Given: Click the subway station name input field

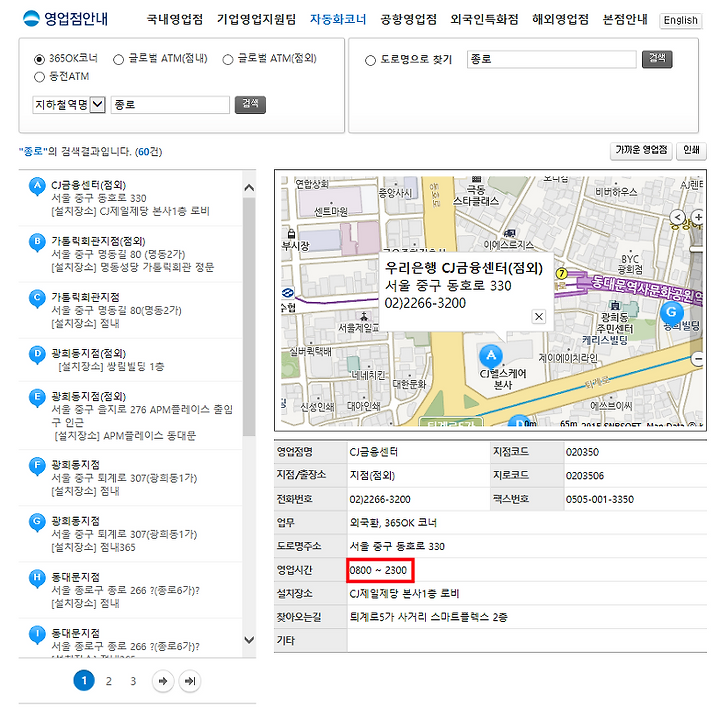Looking at the screenshot, I should point(170,105).
